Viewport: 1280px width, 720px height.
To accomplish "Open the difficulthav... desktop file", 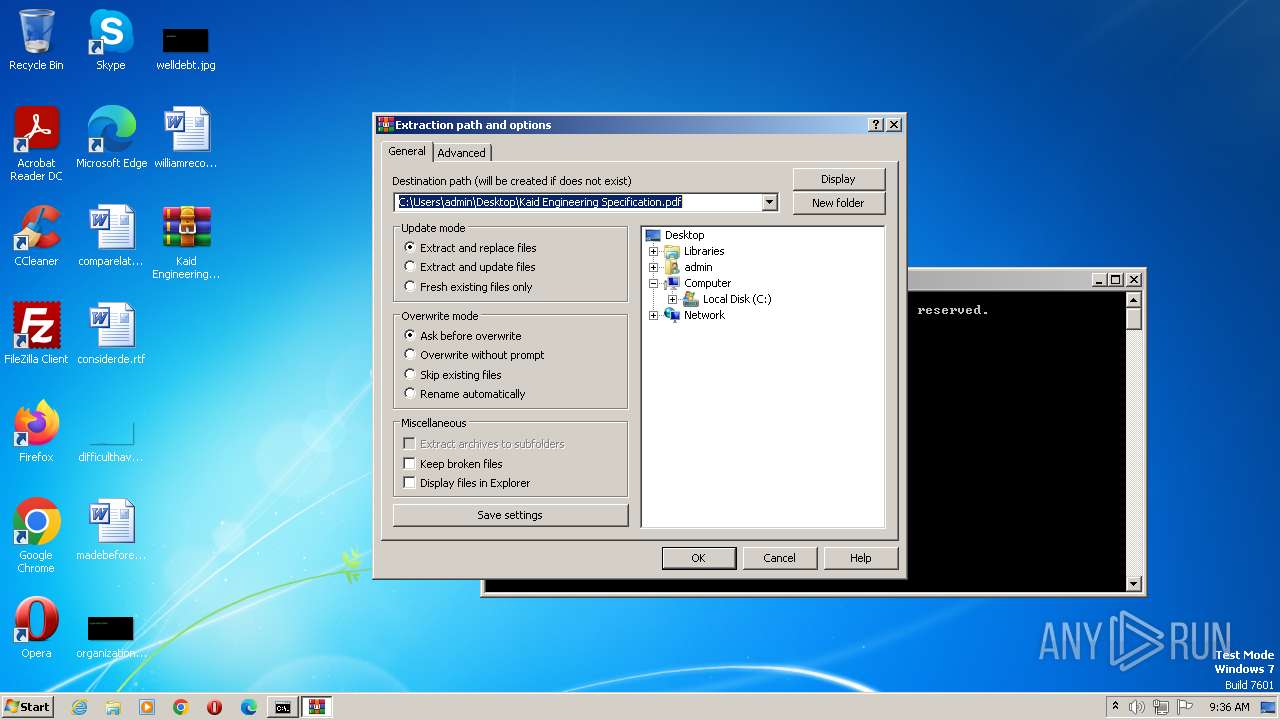I will click(111, 440).
